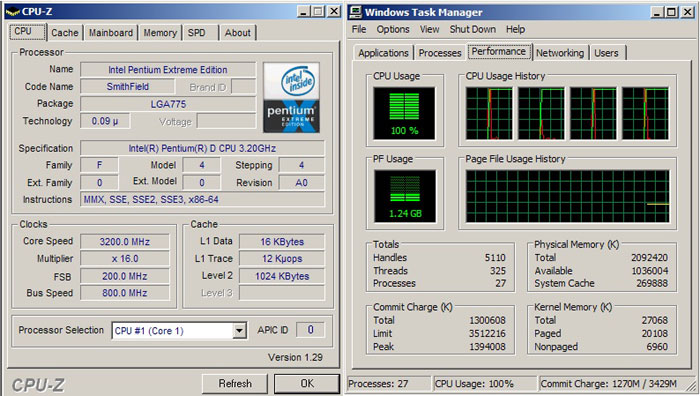Switch to the Mainboard tab

coord(111,33)
